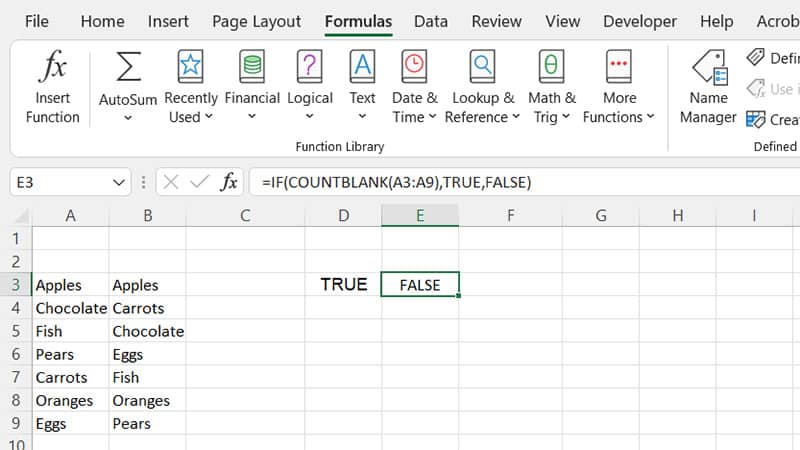Click the three-dot formula bar resize handle
The height and width of the screenshot is (450, 800).
pyautogui.click(x=143, y=182)
